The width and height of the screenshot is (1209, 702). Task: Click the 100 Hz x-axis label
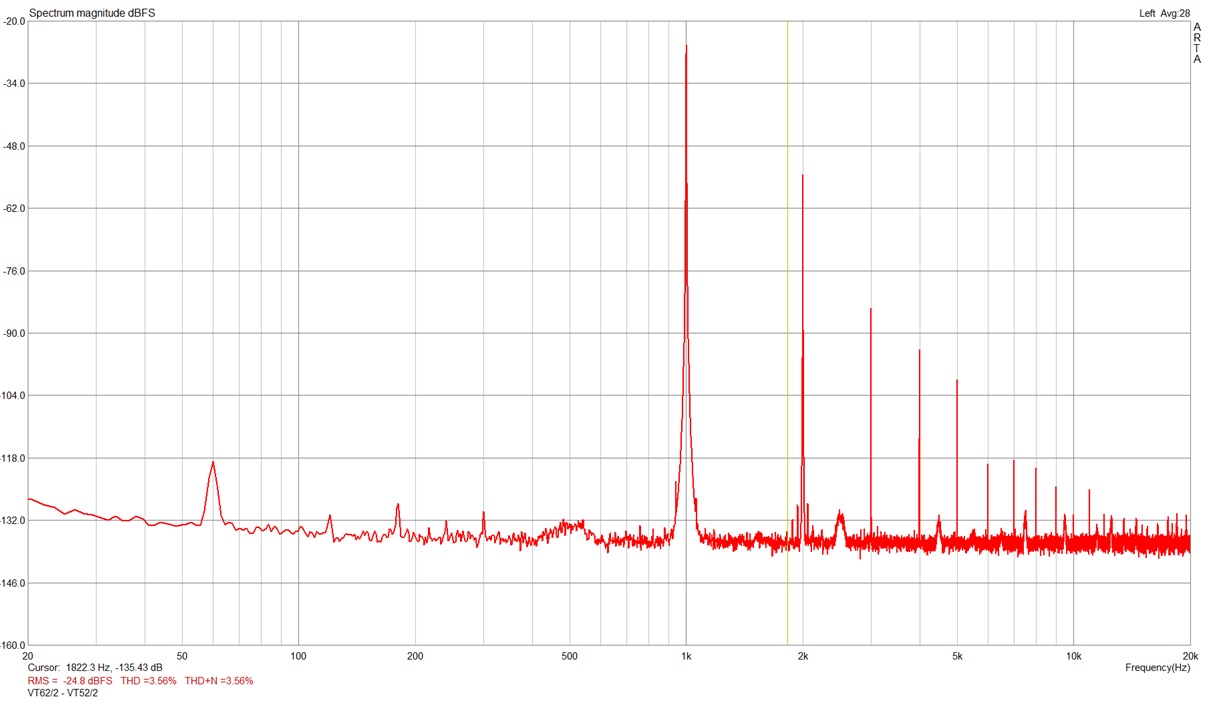pos(298,656)
